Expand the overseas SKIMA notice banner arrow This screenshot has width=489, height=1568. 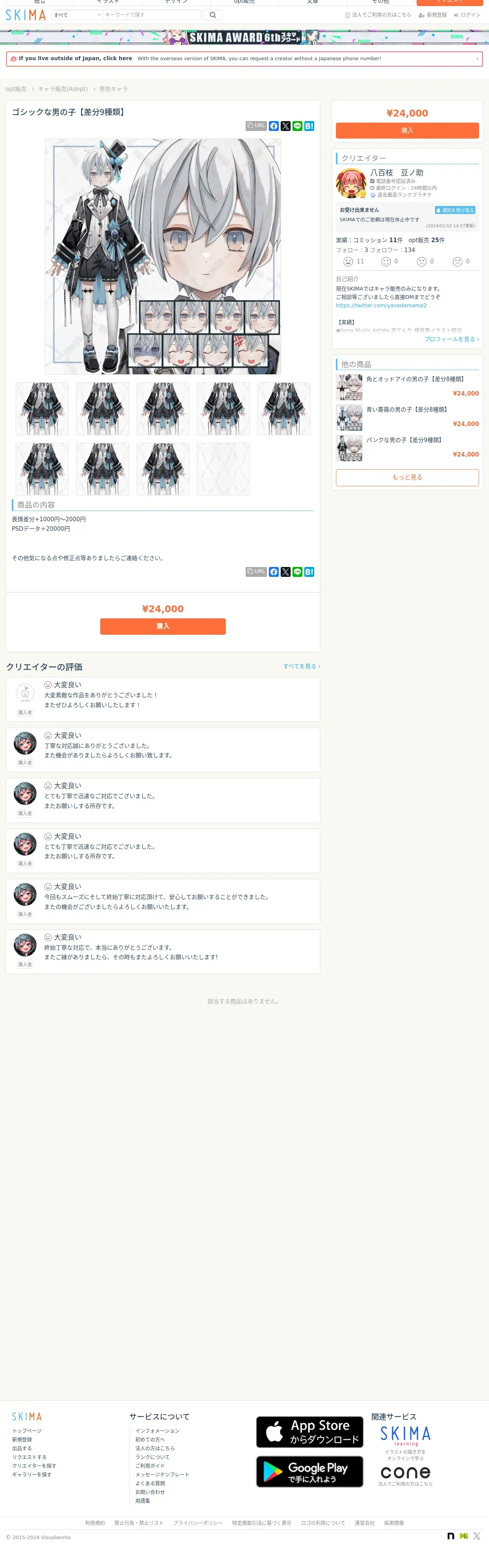point(477,59)
